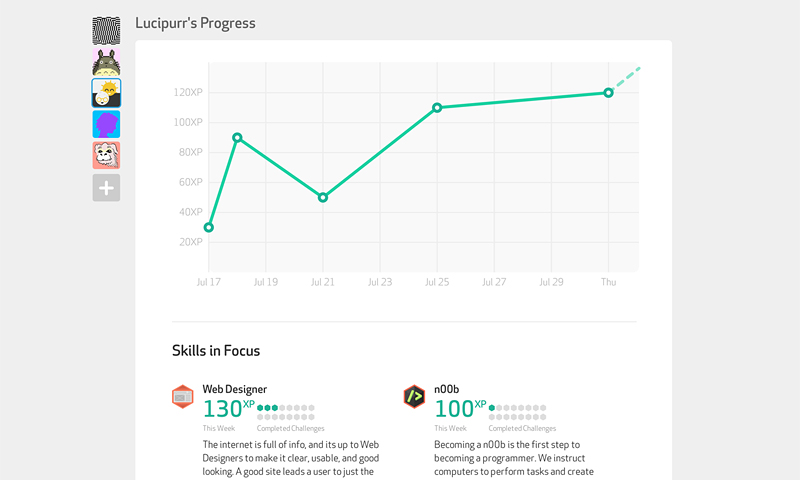Select the Thu data point at 120XP

click(608, 93)
